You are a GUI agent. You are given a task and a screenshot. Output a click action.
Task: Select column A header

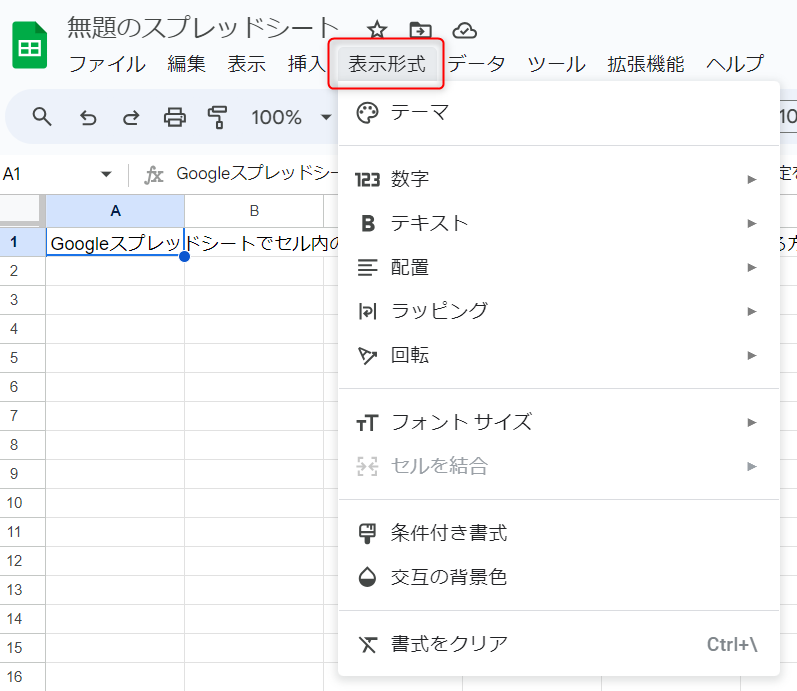pyautogui.click(x=115, y=211)
